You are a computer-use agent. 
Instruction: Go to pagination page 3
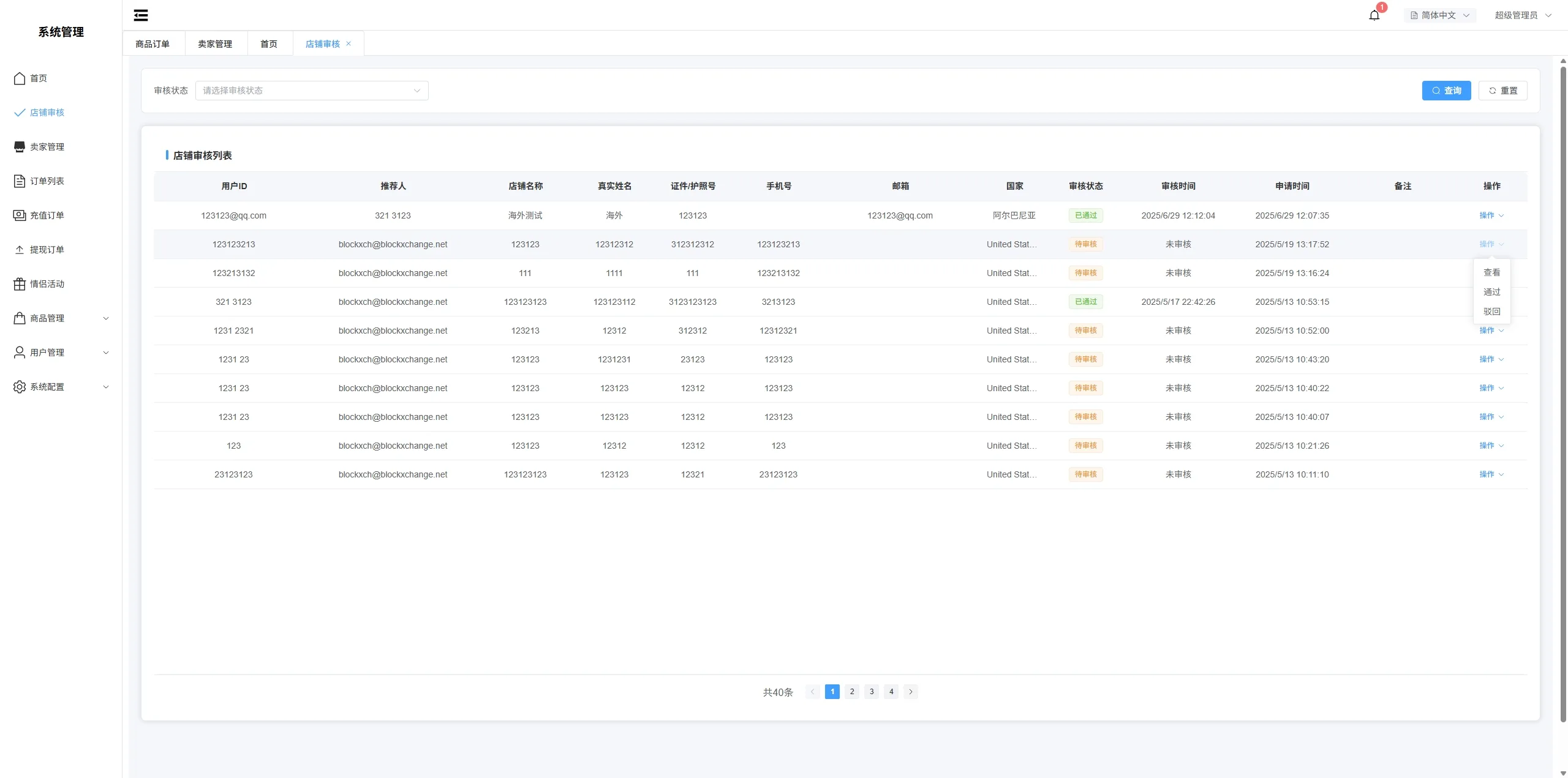click(x=872, y=692)
